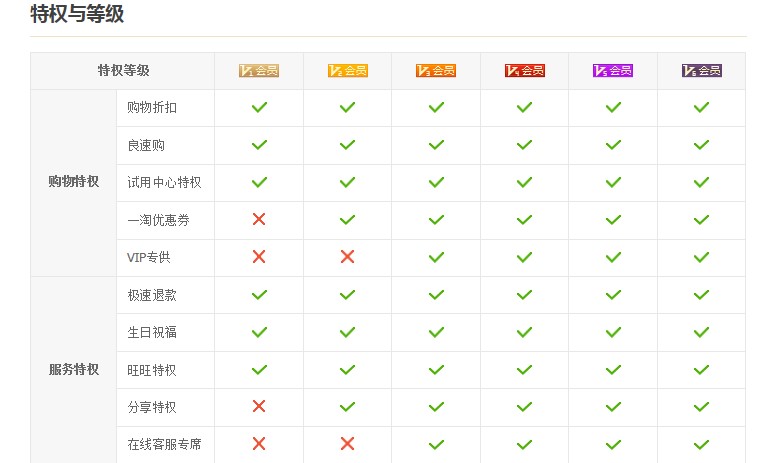Click the 购物特权 category cell
The width and height of the screenshot is (773, 463).
(74, 182)
